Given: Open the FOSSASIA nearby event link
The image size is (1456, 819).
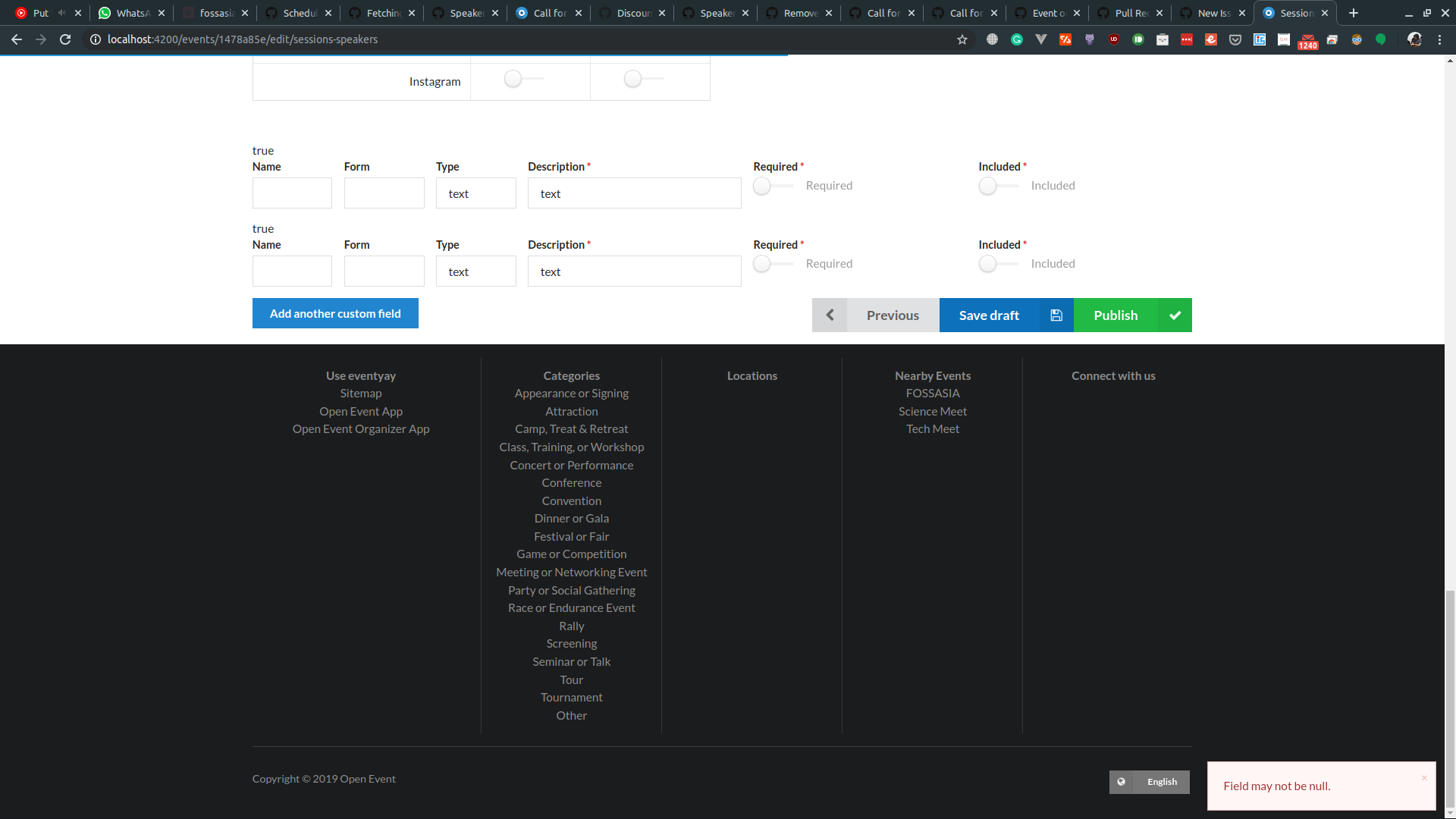Looking at the screenshot, I should [x=932, y=393].
